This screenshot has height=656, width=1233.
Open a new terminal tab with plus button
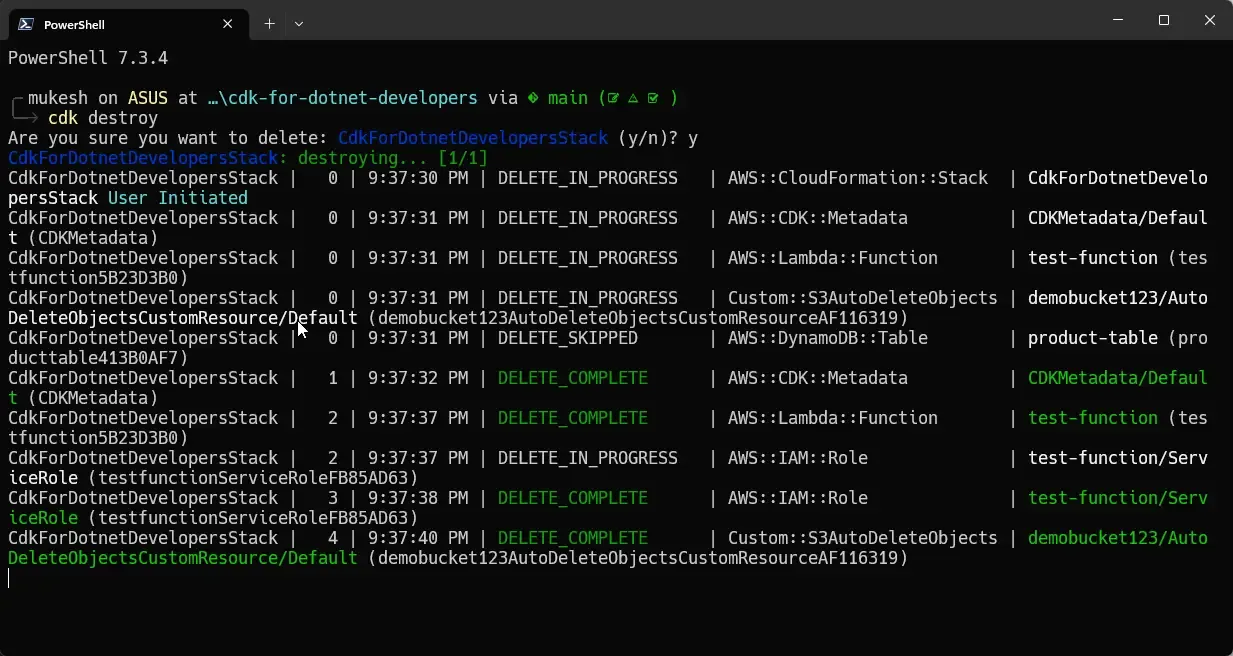point(268,23)
